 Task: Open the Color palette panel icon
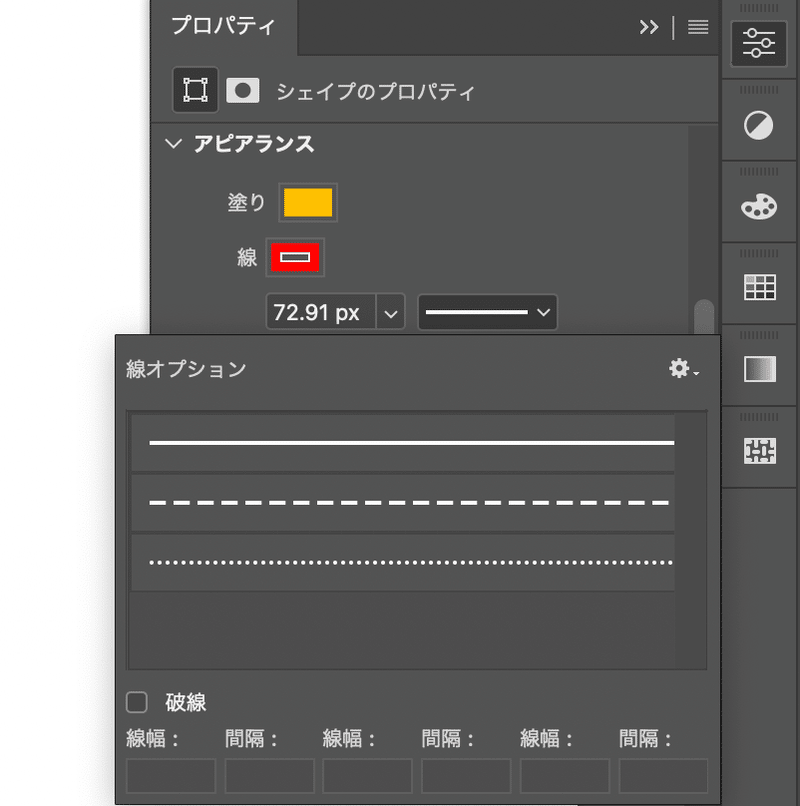tap(759, 207)
